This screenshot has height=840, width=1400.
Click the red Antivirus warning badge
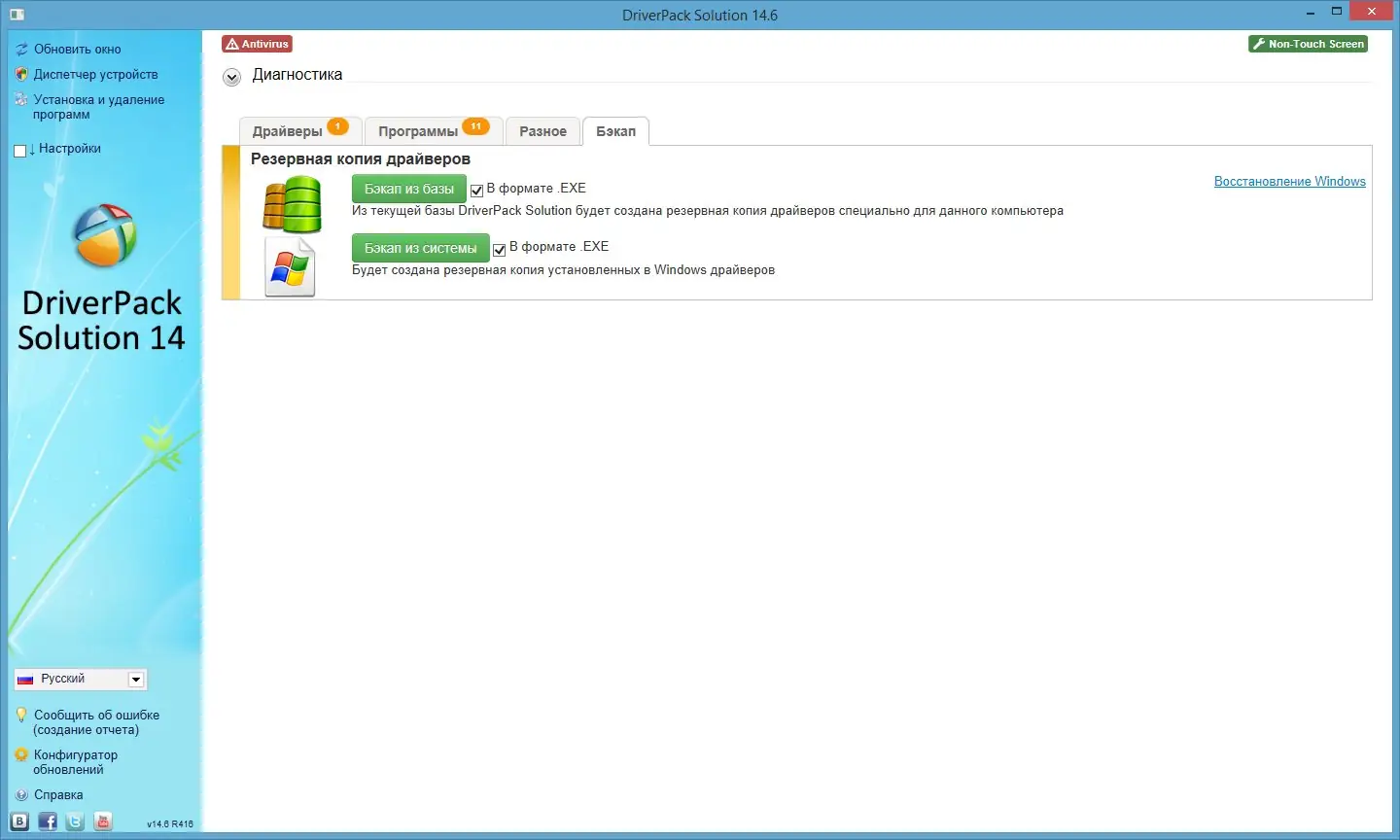(x=257, y=44)
